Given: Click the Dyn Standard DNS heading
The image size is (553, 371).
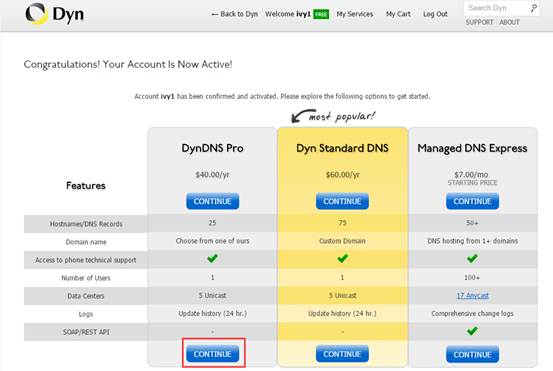Looking at the screenshot, I should (x=342, y=148).
